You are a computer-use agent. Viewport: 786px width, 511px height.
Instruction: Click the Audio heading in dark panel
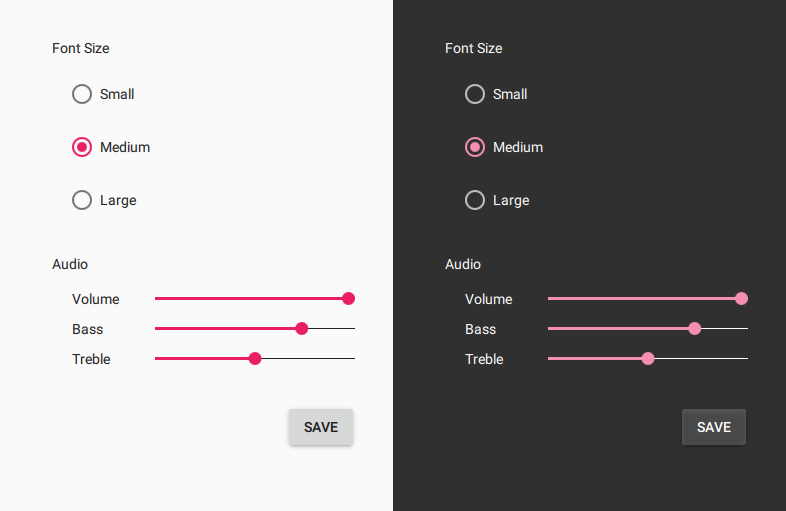[x=463, y=264]
